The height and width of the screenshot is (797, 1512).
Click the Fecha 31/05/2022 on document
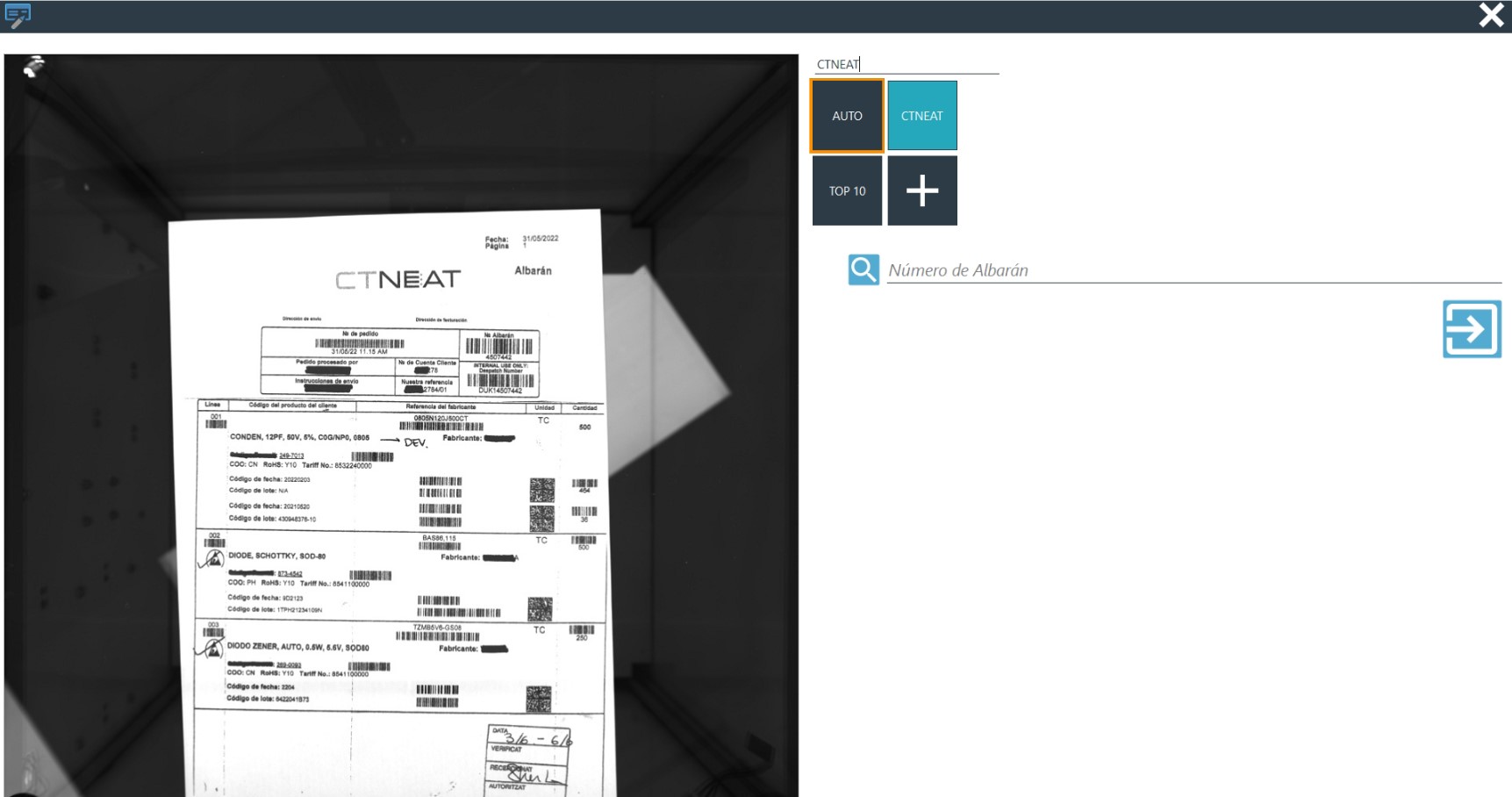[x=539, y=239]
